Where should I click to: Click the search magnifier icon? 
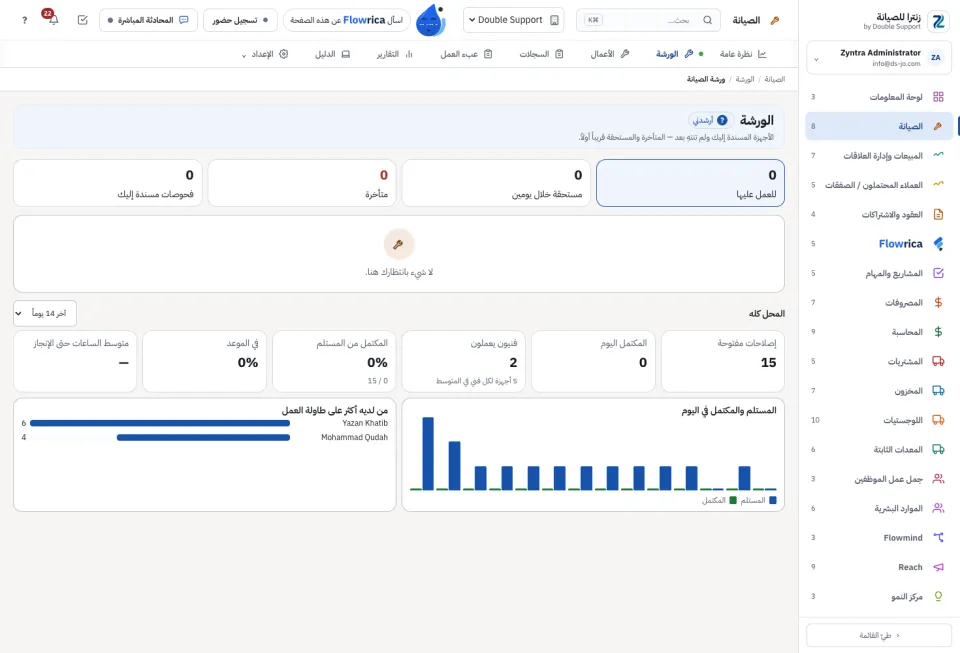pos(707,20)
